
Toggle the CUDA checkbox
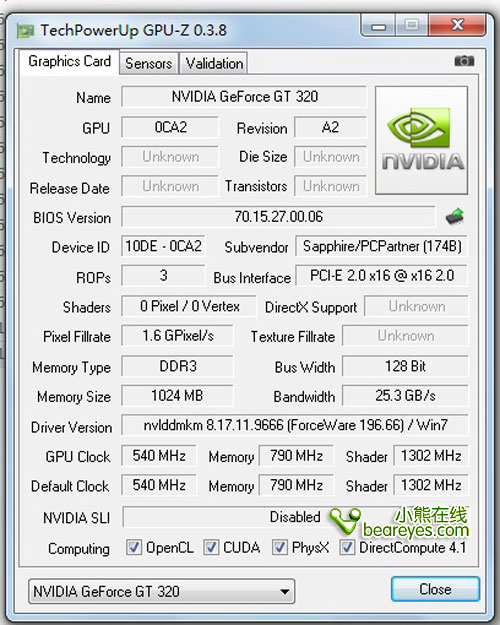(211, 547)
